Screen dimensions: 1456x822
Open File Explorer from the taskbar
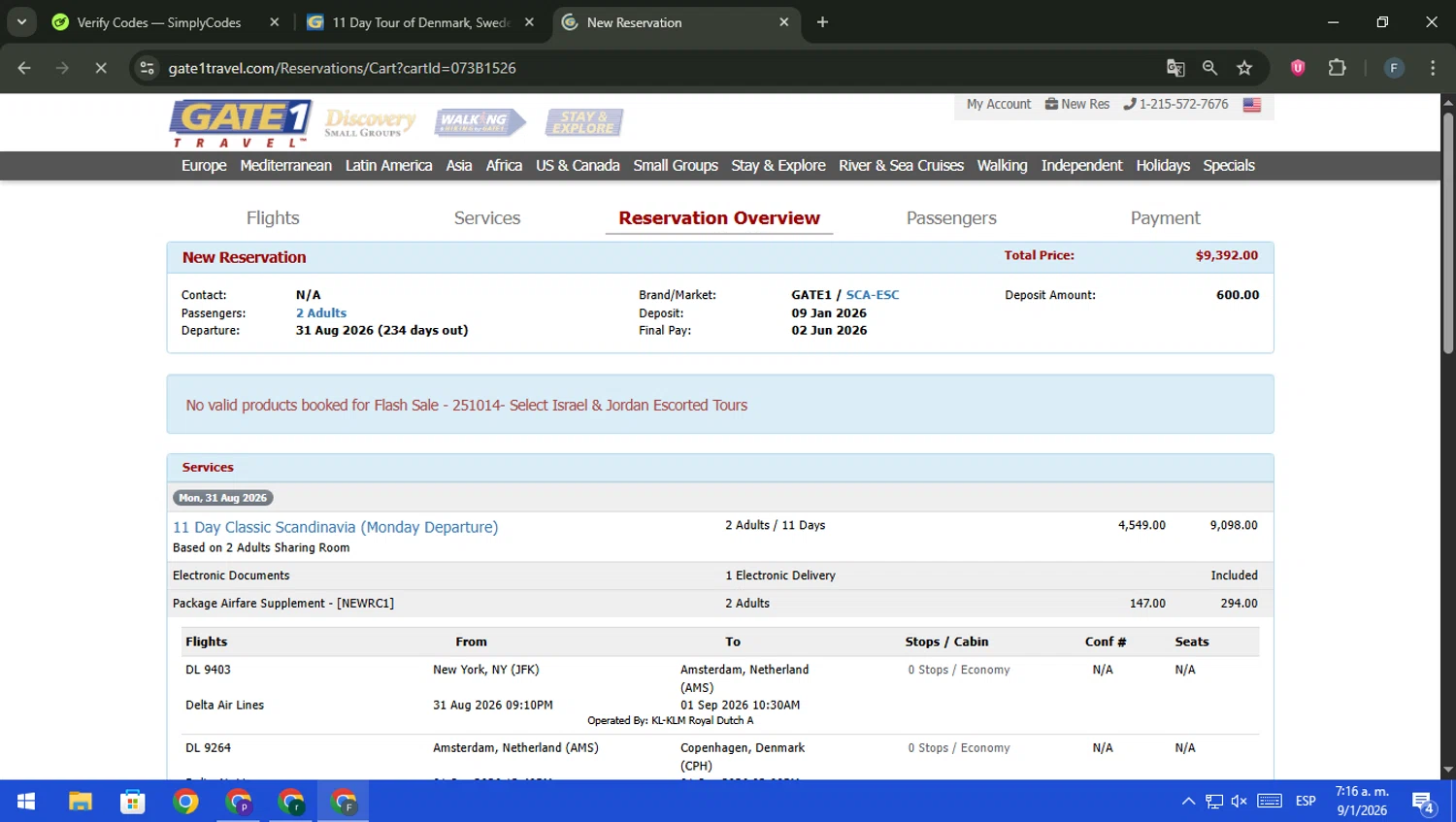(x=80, y=802)
